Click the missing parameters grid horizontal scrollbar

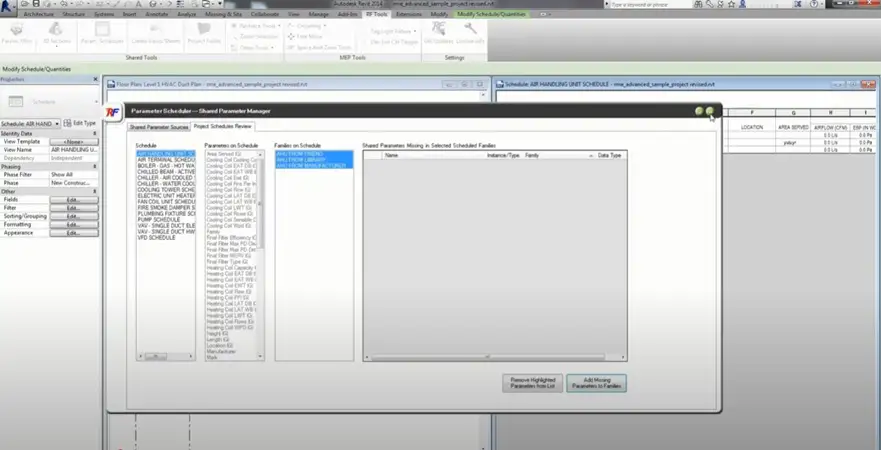494,357
